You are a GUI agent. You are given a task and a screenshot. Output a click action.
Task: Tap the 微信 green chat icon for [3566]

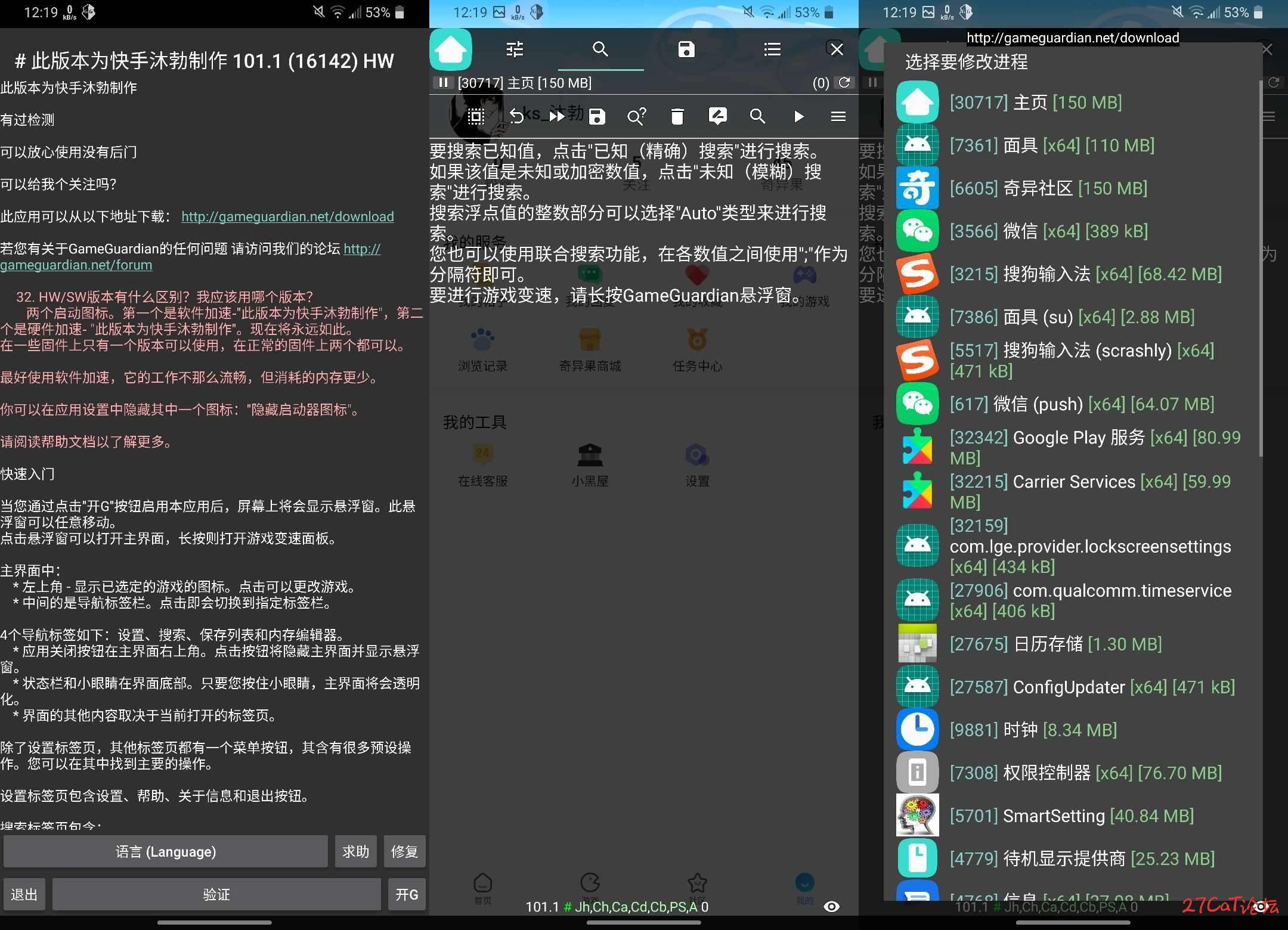(917, 231)
